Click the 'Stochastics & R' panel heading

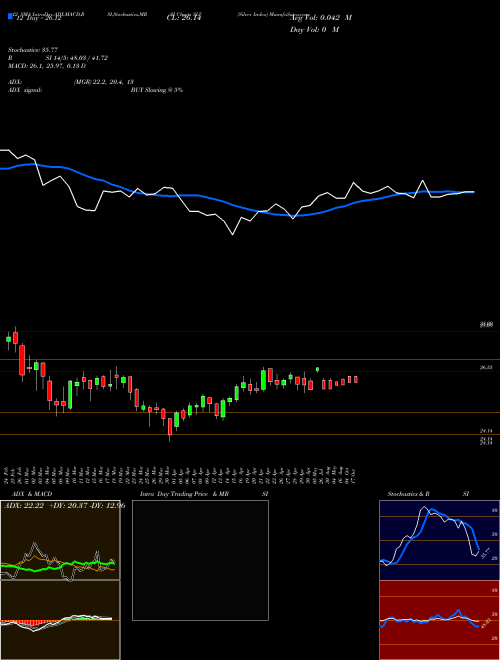point(409,494)
